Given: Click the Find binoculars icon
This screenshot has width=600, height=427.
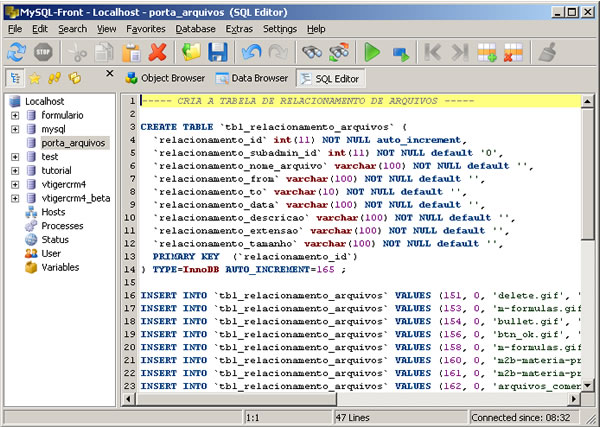Looking at the screenshot, I should point(312,52).
